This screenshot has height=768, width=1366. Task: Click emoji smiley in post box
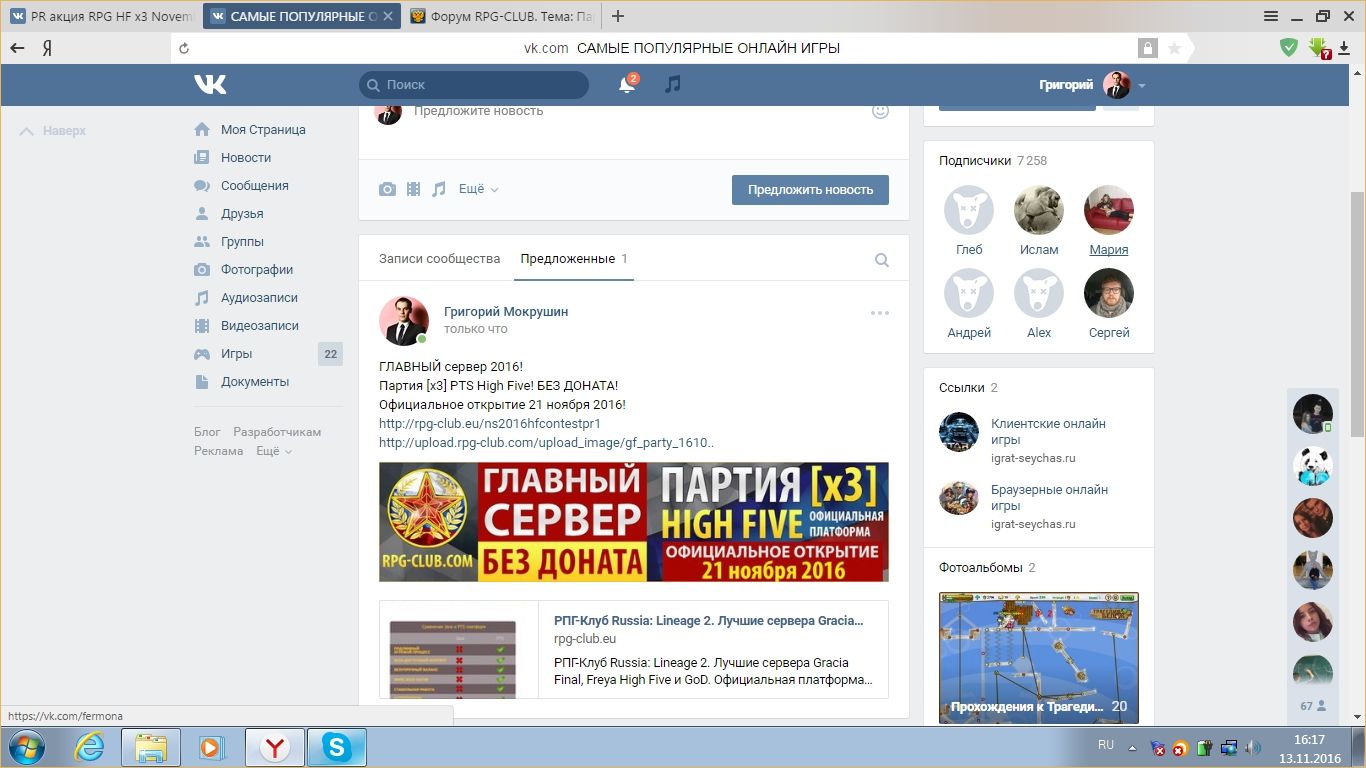tap(880, 111)
